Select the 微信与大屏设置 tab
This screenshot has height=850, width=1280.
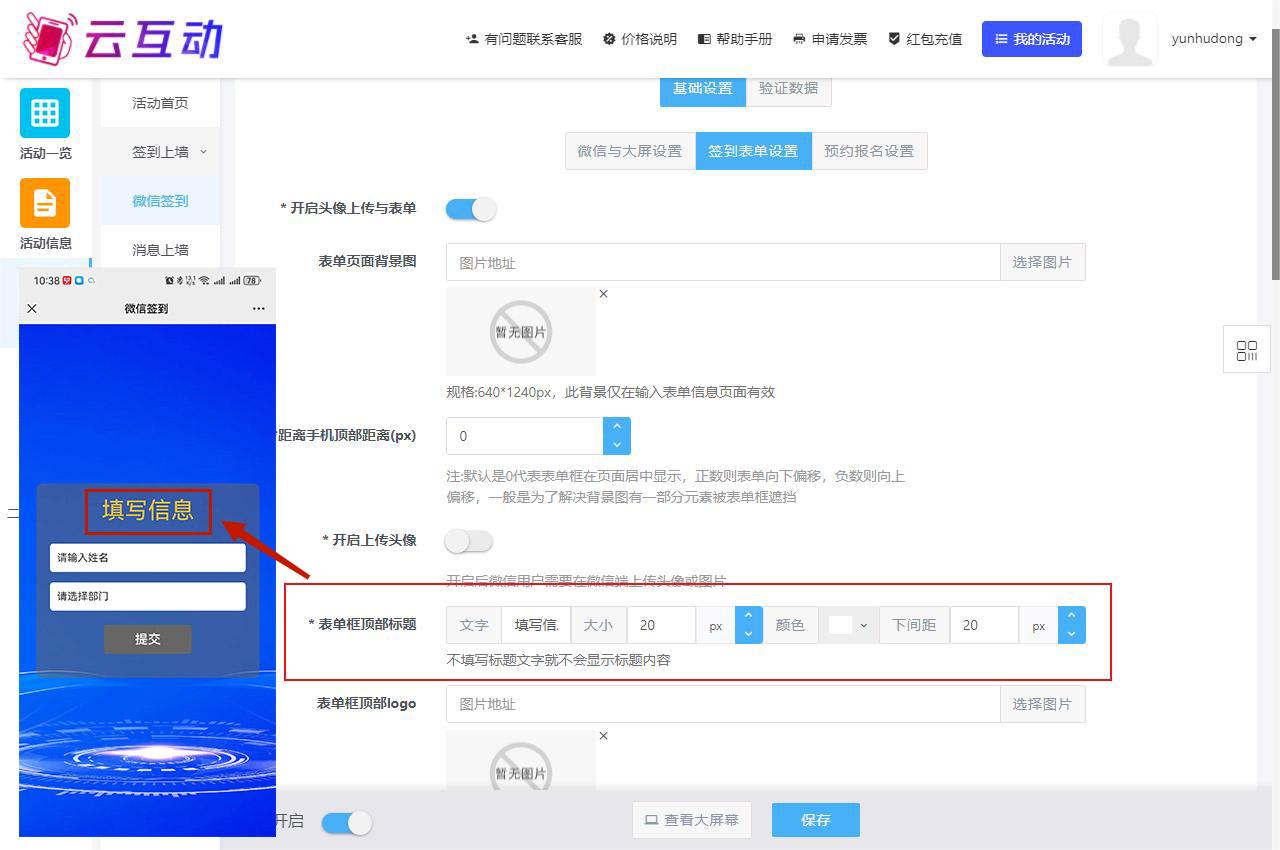[629, 151]
